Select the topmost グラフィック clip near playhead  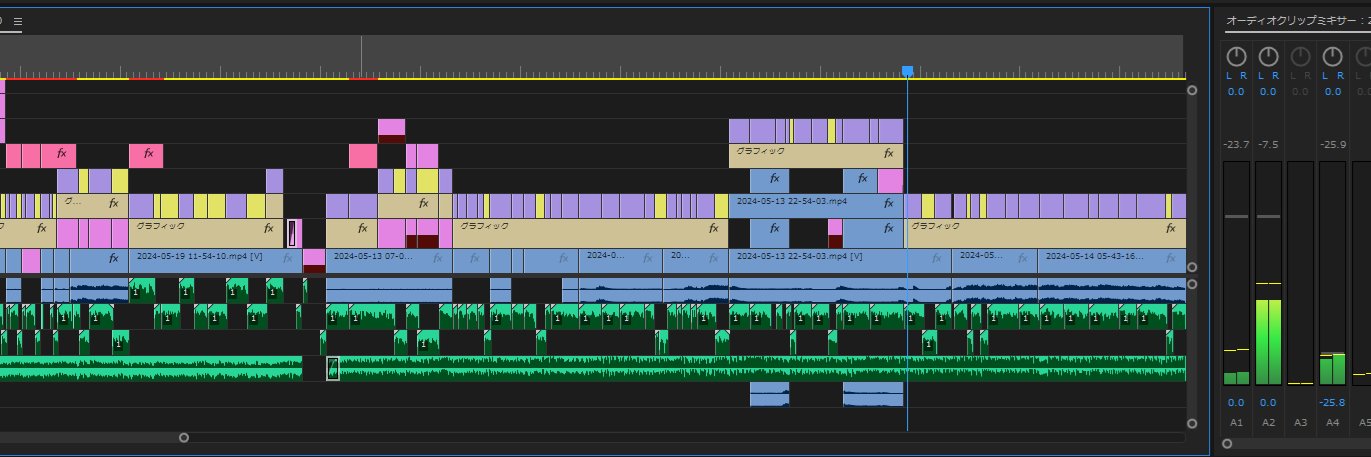(x=815, y=155)
